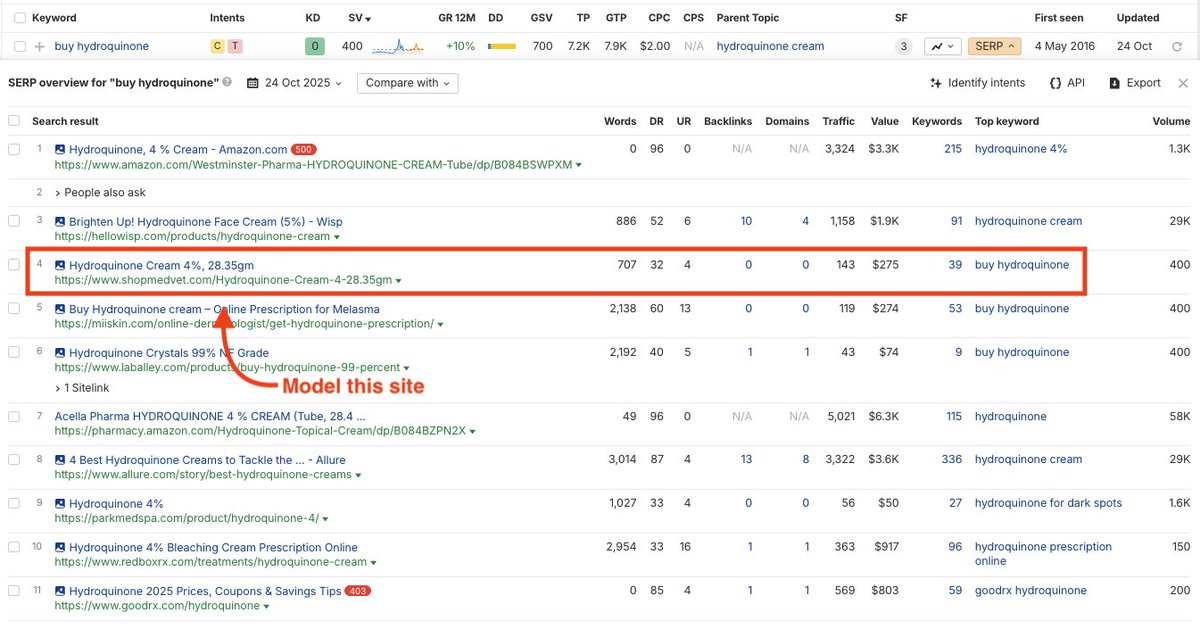Click image icon beside parkmedspa Hydroquinone 4% result

(60, 504)
